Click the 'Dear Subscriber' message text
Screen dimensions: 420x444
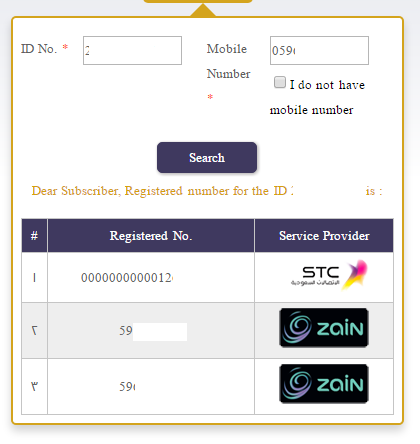pyautogui.click(x=207, y=191)
